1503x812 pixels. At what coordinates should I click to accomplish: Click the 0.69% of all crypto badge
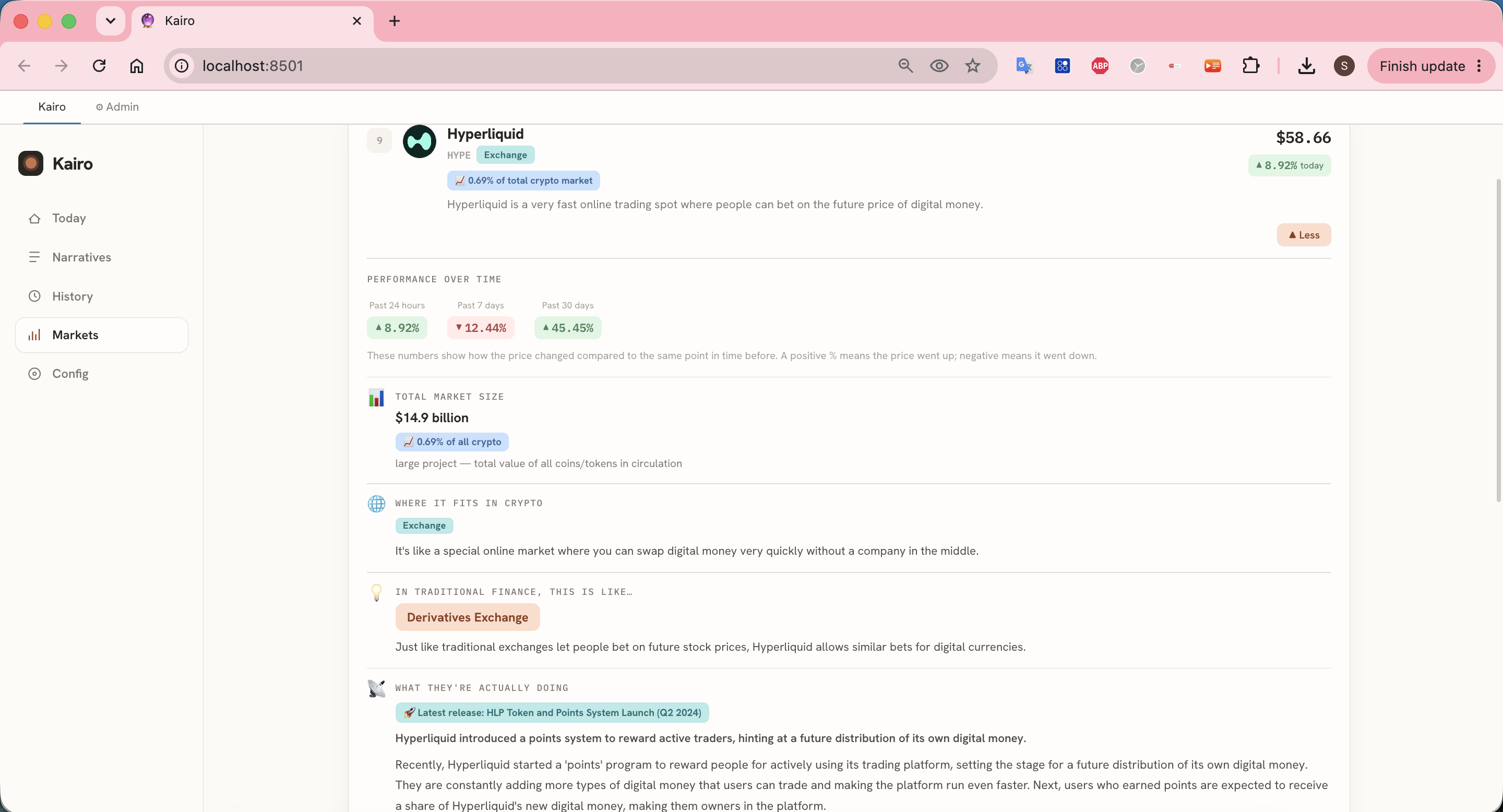[x=452, y=442]
